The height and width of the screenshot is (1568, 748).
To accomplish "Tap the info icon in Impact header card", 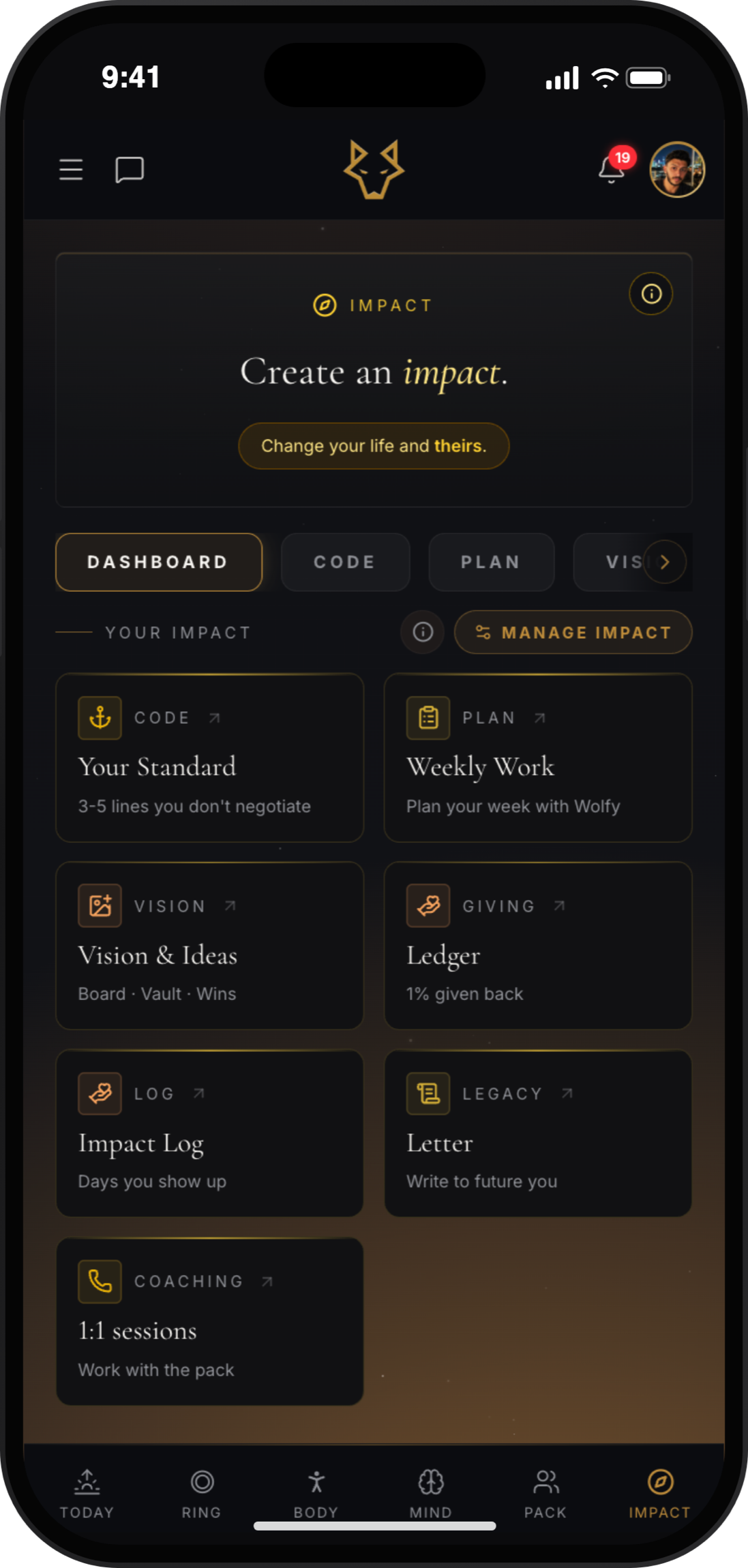I will click(x=651, y=294).
